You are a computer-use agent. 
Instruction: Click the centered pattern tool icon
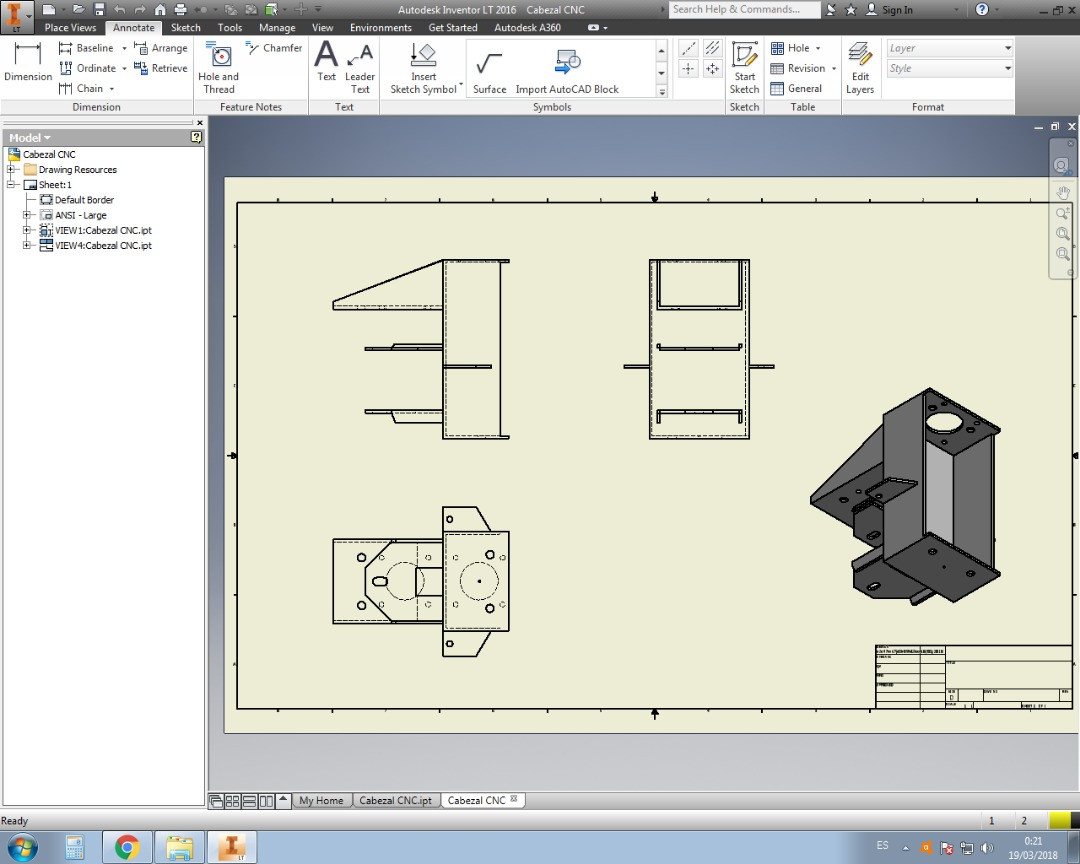[712, 68]
